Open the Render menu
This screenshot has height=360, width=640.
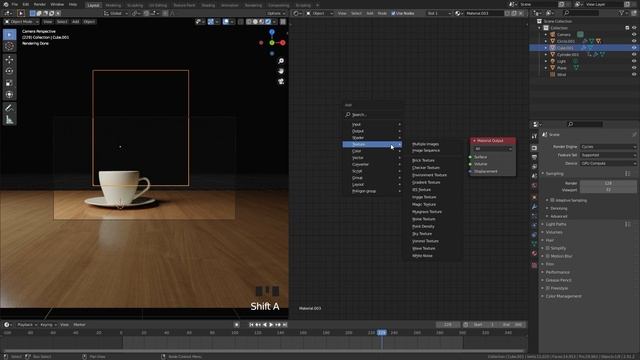40,4
